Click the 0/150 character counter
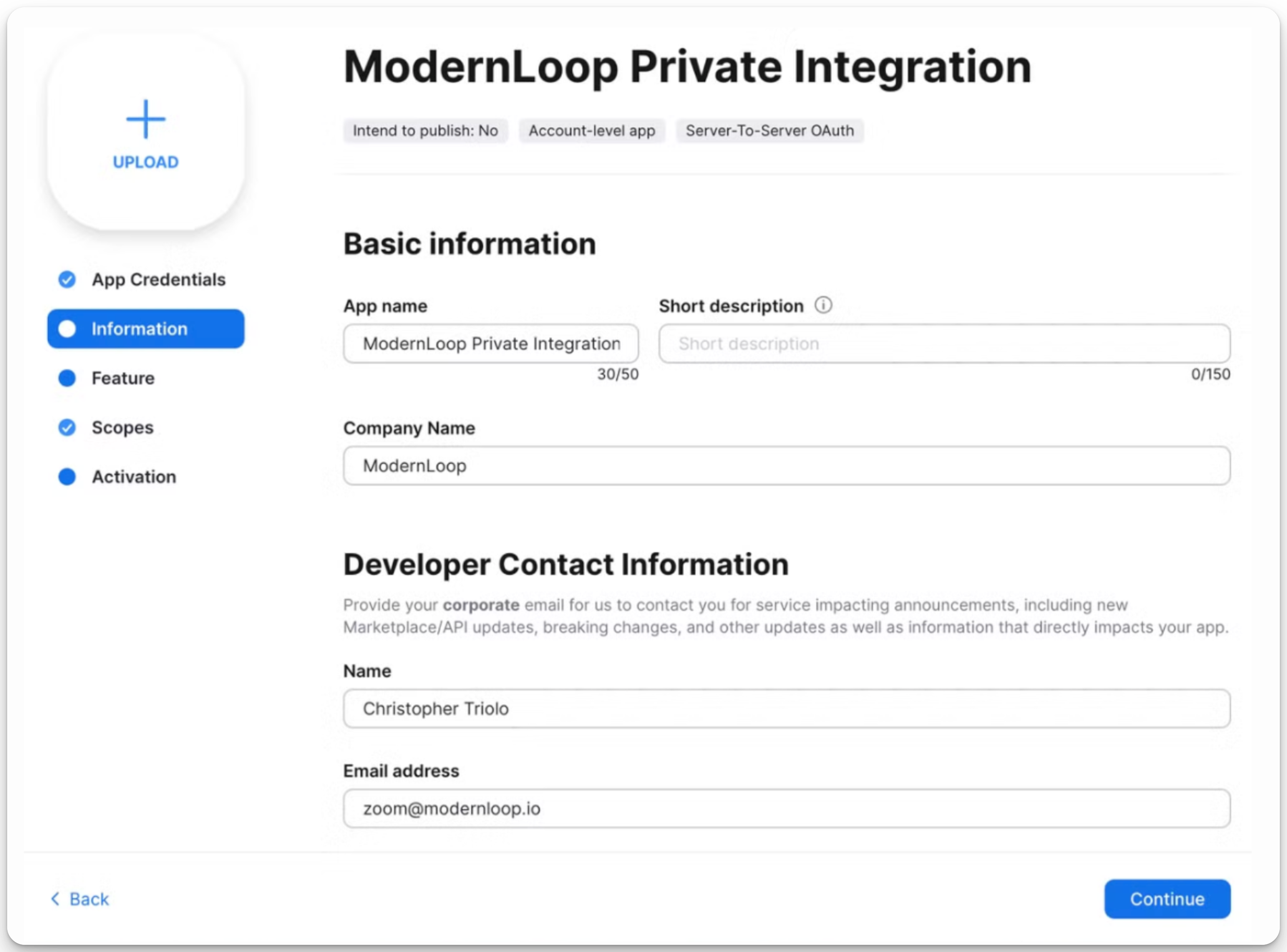This screenshot has width=1287, height=952. coord(1210,375)
